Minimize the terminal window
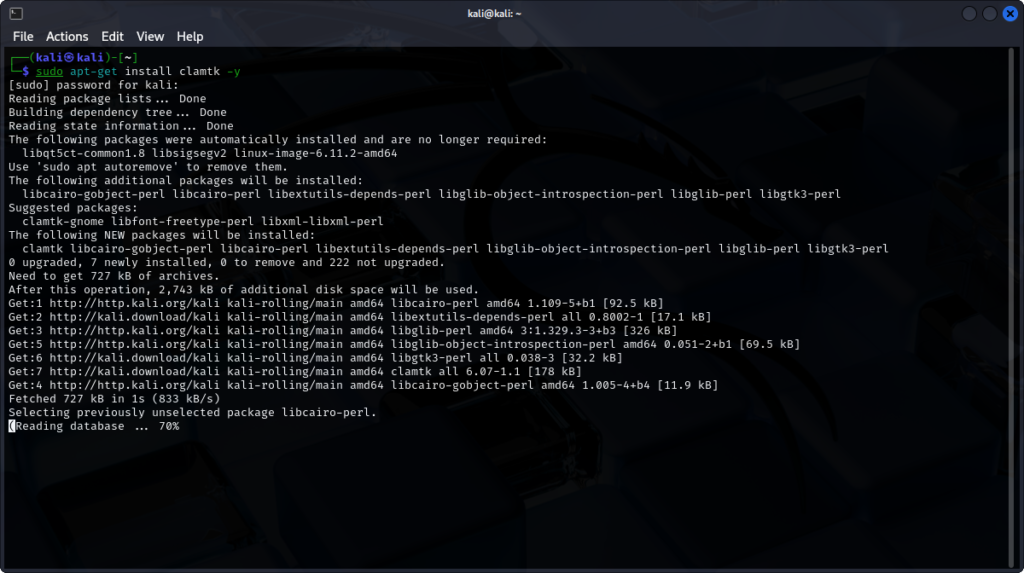 [969, 13]
